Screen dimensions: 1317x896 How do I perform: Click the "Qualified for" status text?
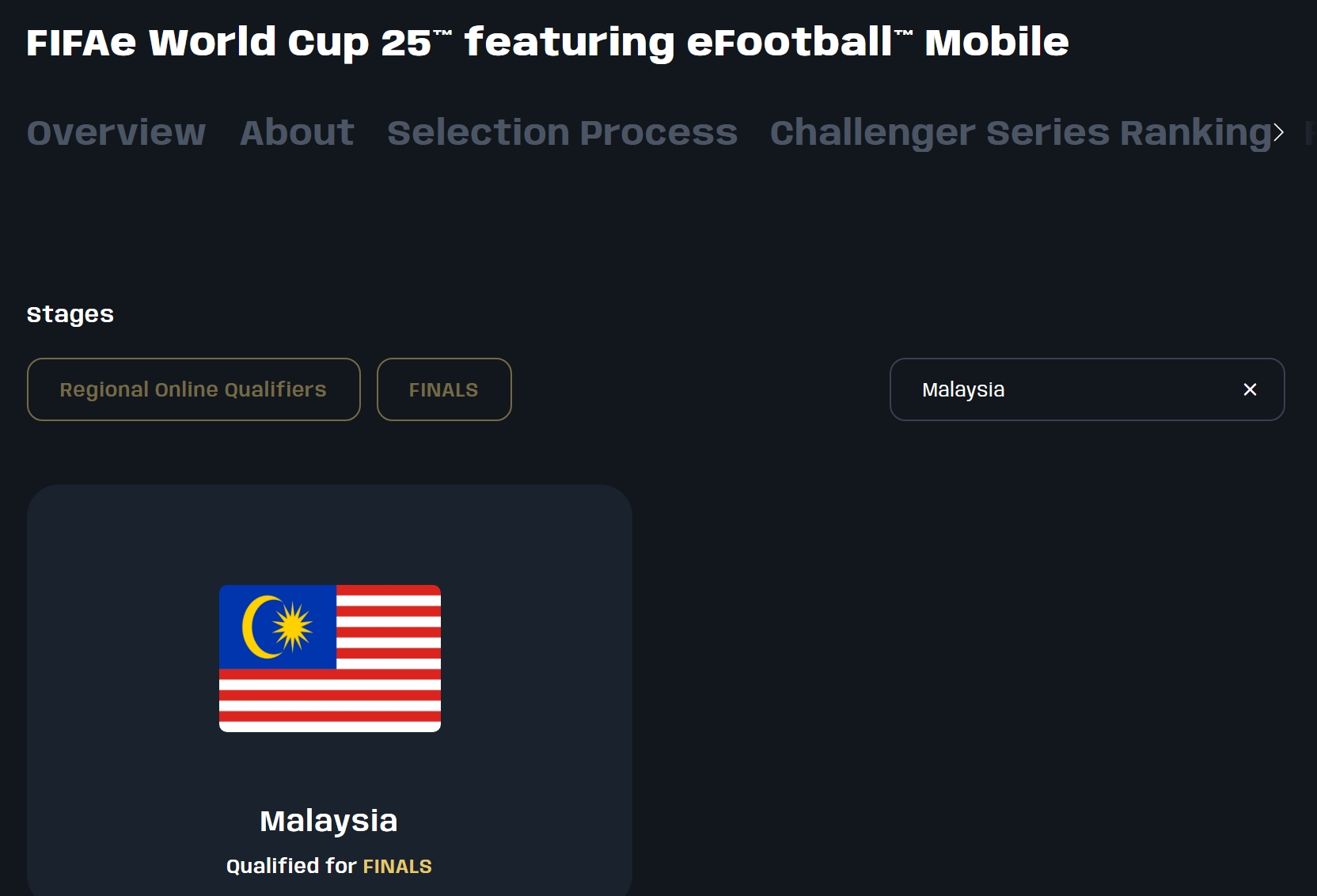point(291,867)
